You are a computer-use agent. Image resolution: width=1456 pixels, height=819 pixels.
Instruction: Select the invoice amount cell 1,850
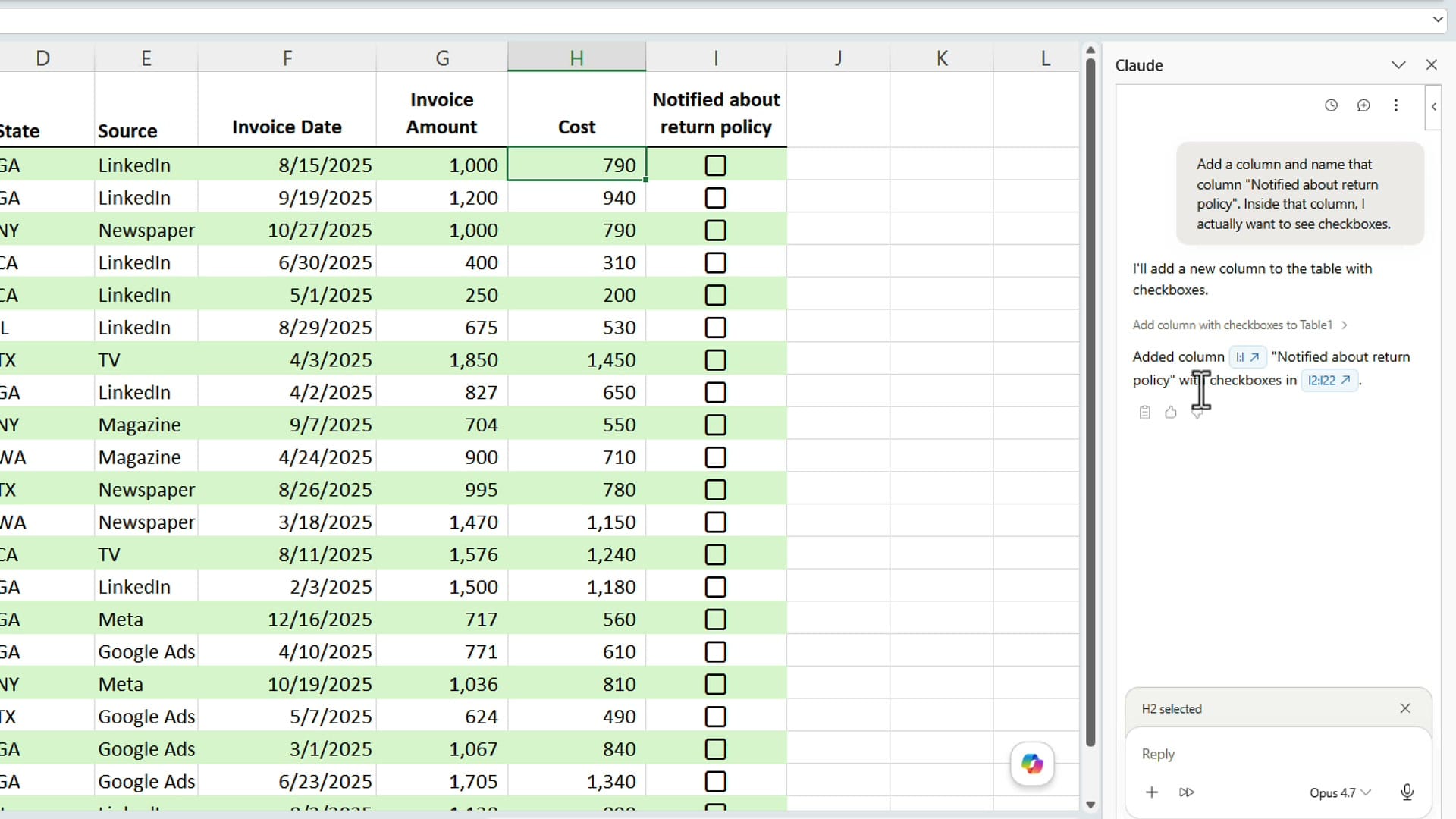pyautogui.click(x=442, y=360)
